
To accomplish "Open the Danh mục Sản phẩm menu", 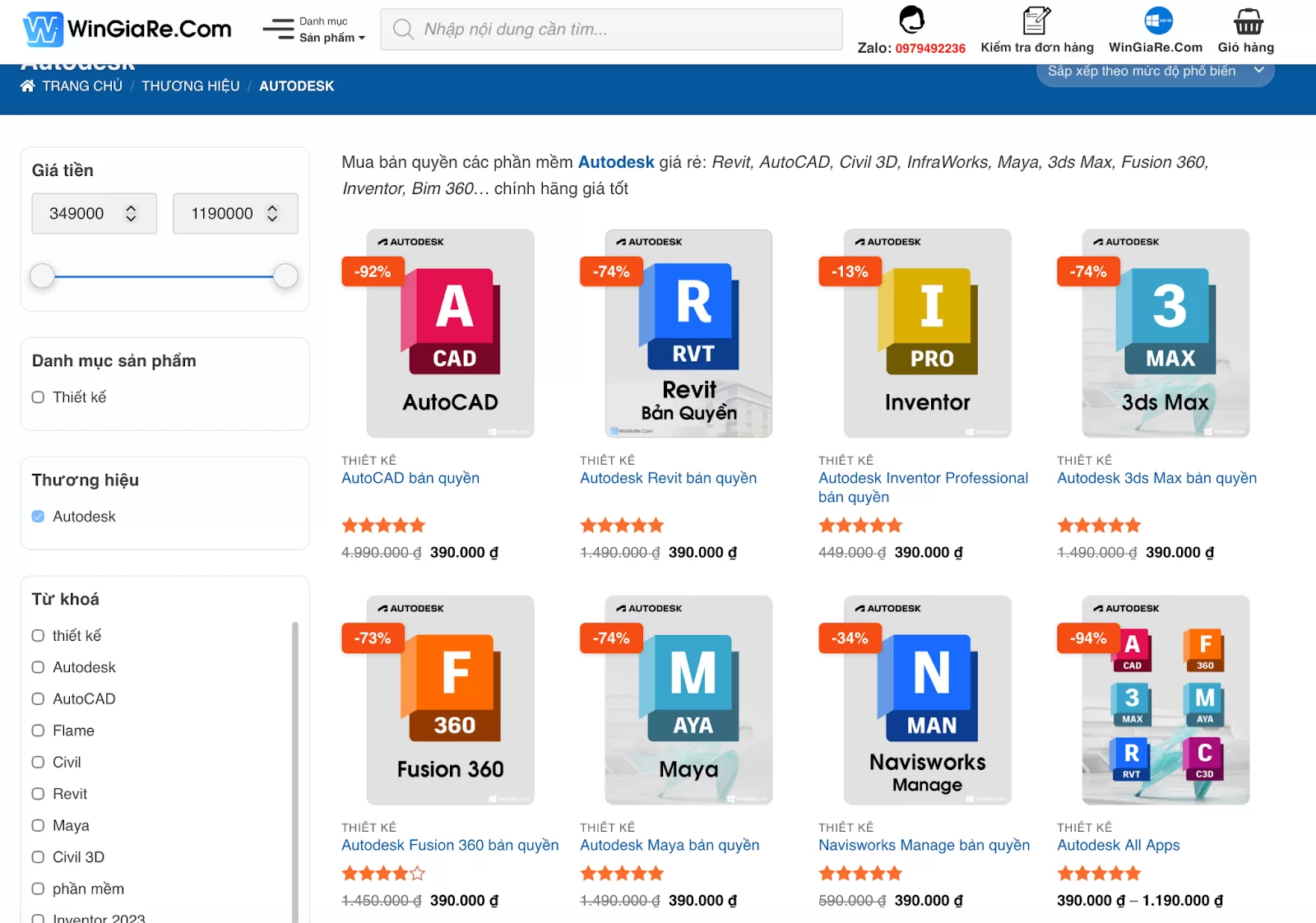I will pos(315,30).
